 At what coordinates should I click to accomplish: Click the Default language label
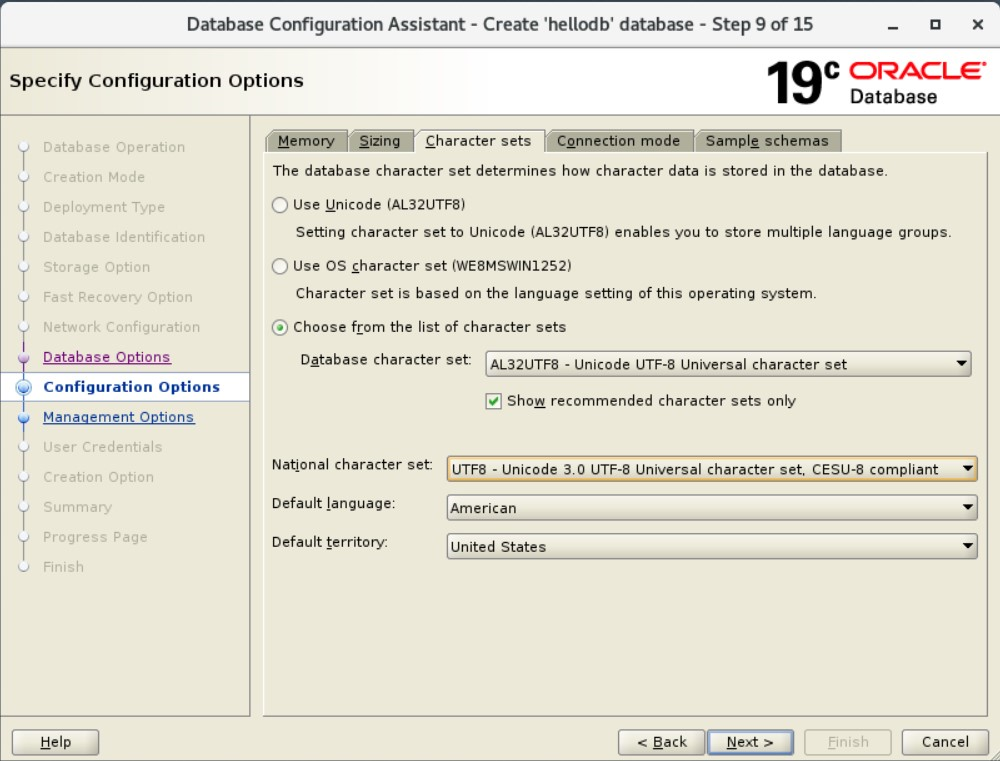point(334,504)
